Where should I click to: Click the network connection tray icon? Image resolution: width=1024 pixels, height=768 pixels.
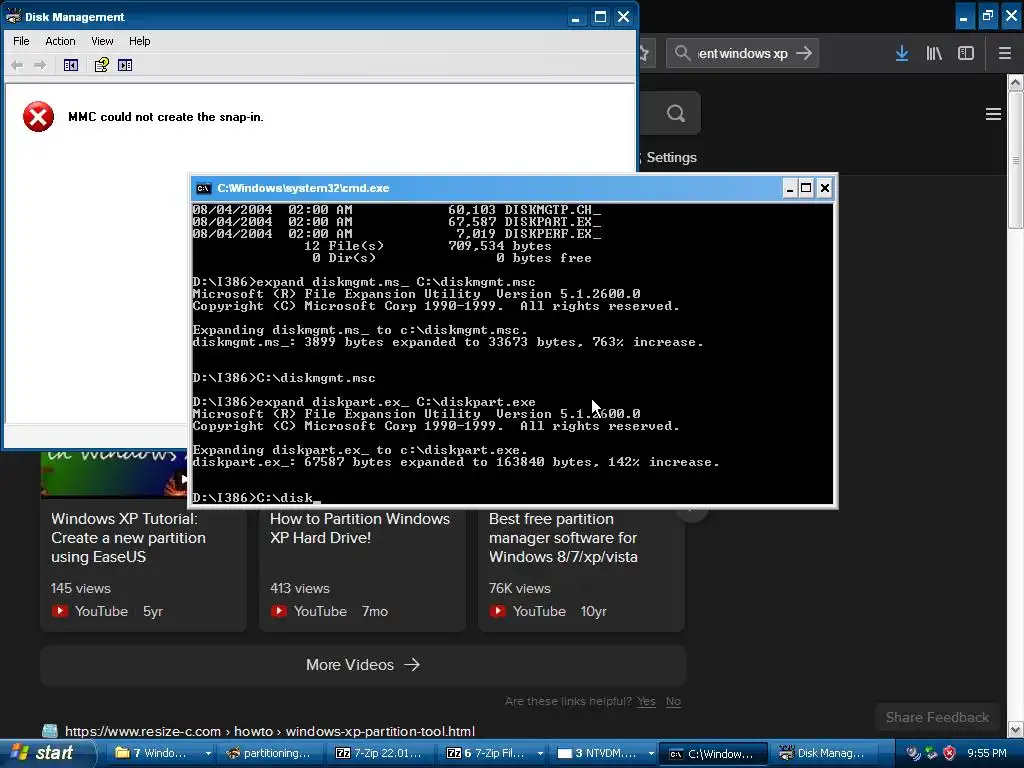click(x=931, y=753)
